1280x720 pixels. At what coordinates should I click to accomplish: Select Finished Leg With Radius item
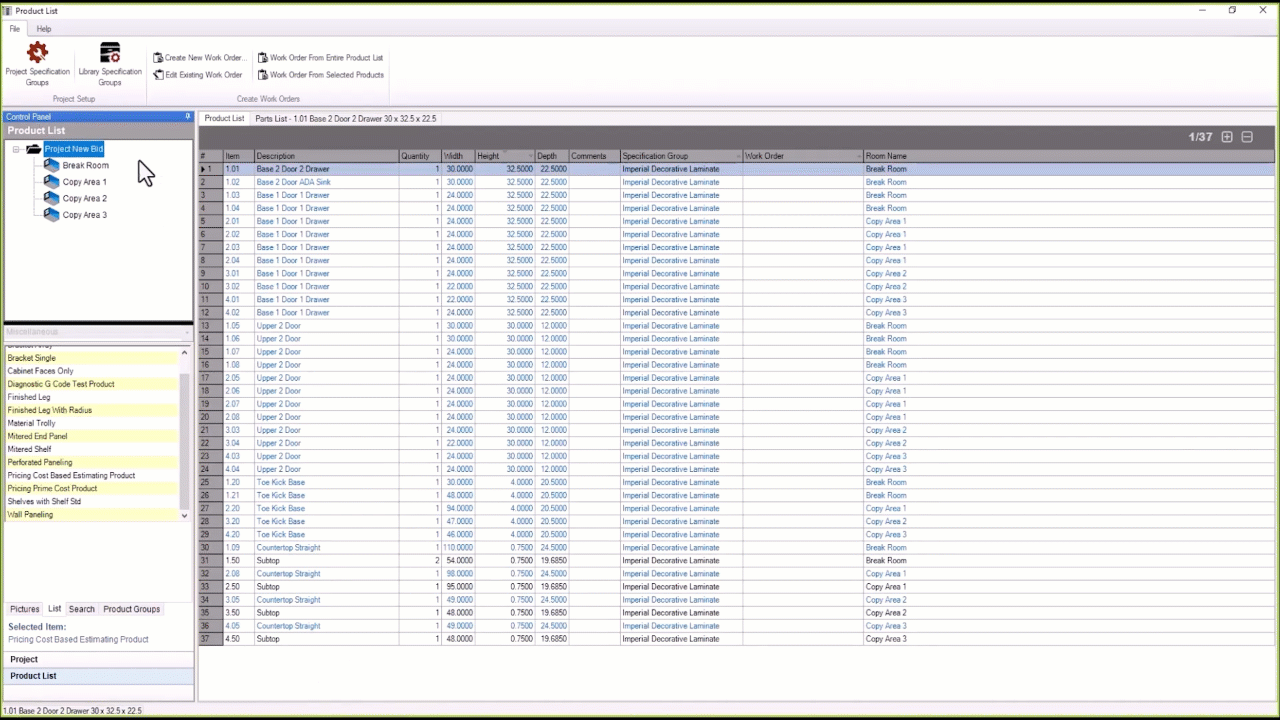[92, 410]
